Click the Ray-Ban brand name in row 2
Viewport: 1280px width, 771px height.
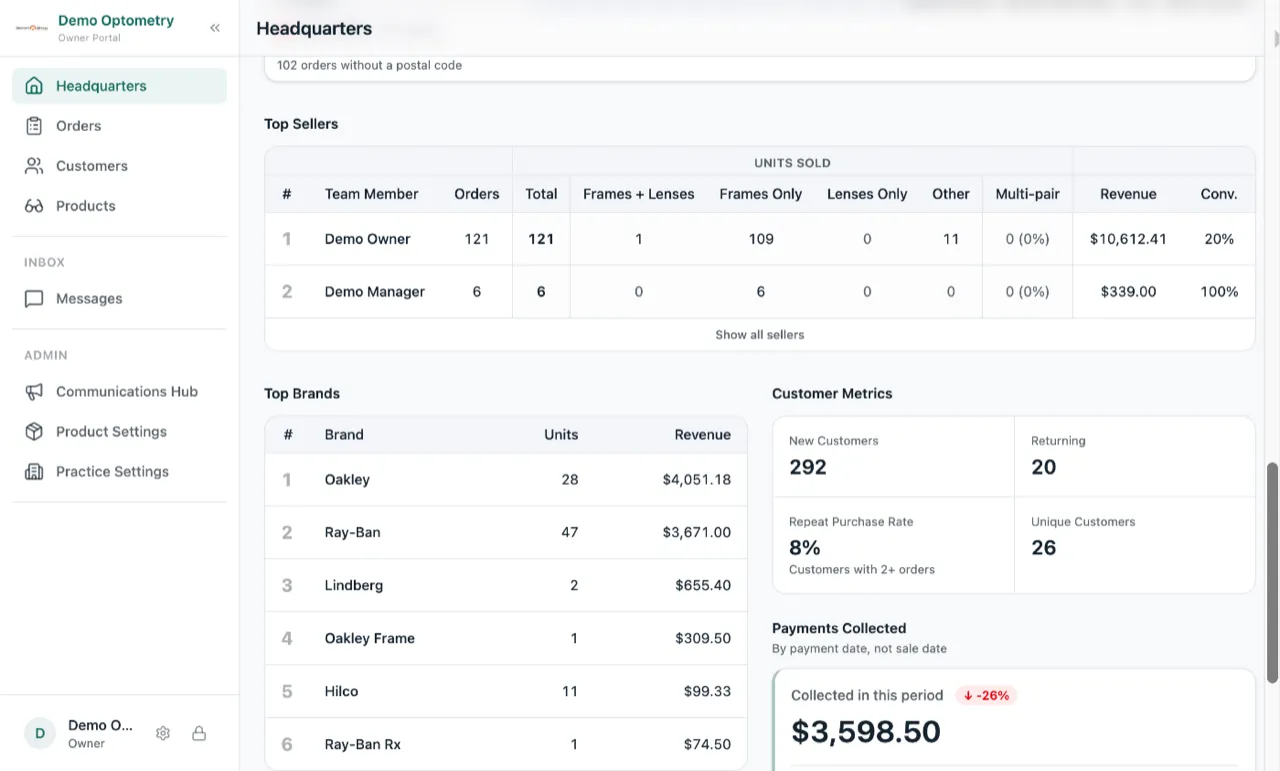[x=353, y=533]
